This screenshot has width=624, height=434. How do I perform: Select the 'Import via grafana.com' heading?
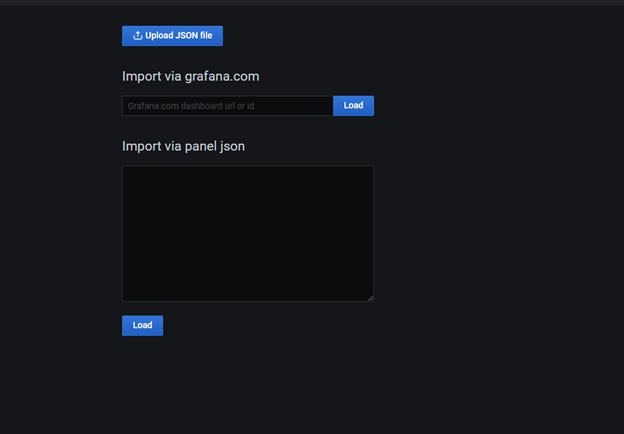coord(191,76)
